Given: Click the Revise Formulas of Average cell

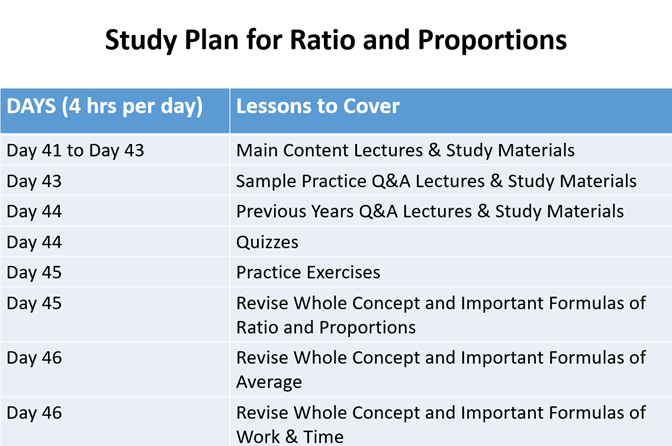Looking at the screenshot, I should click(x=451, y=369).
